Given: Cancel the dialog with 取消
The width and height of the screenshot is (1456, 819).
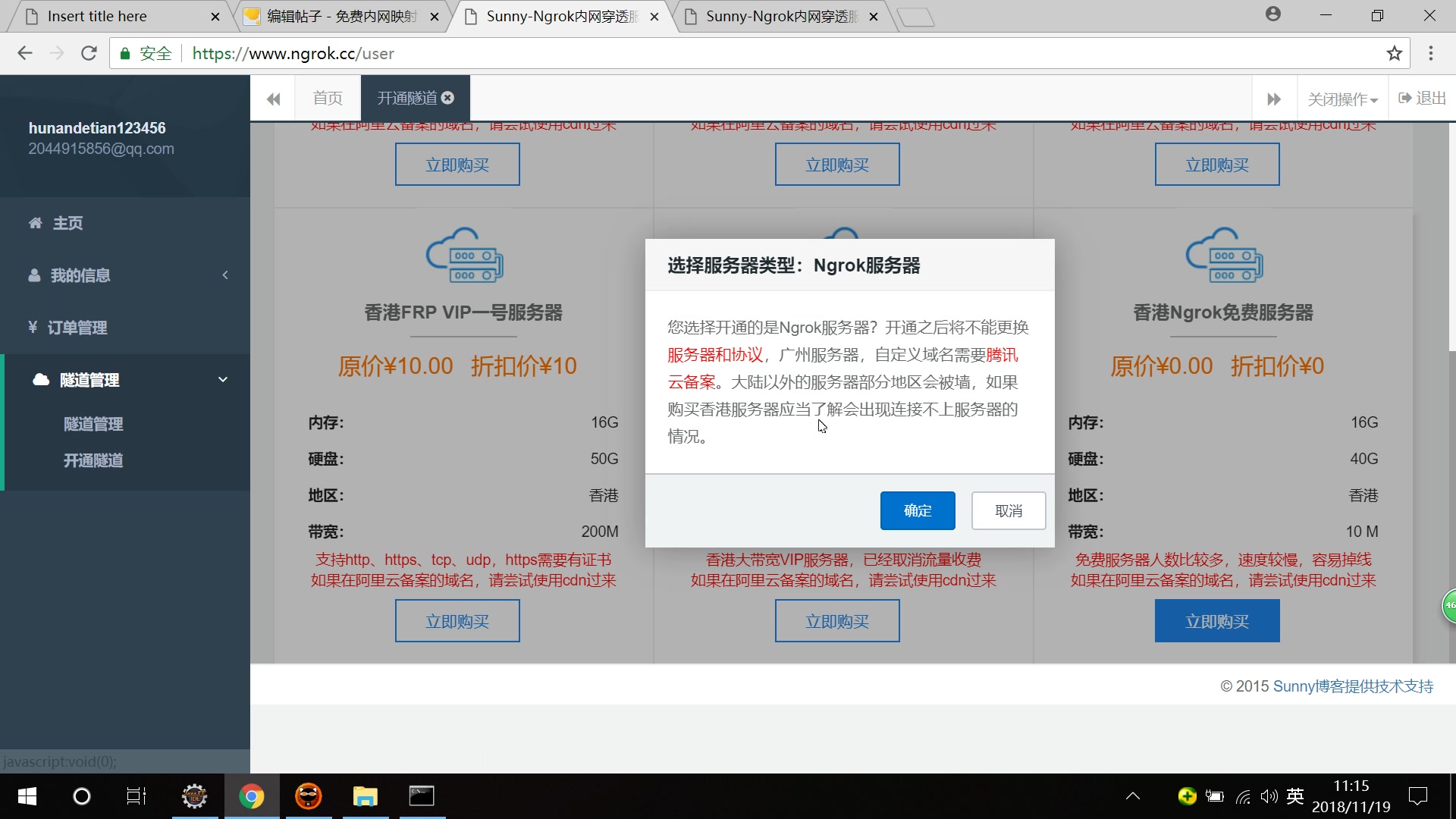Looking at the screenshot, I should click(x=1009, y=510).
